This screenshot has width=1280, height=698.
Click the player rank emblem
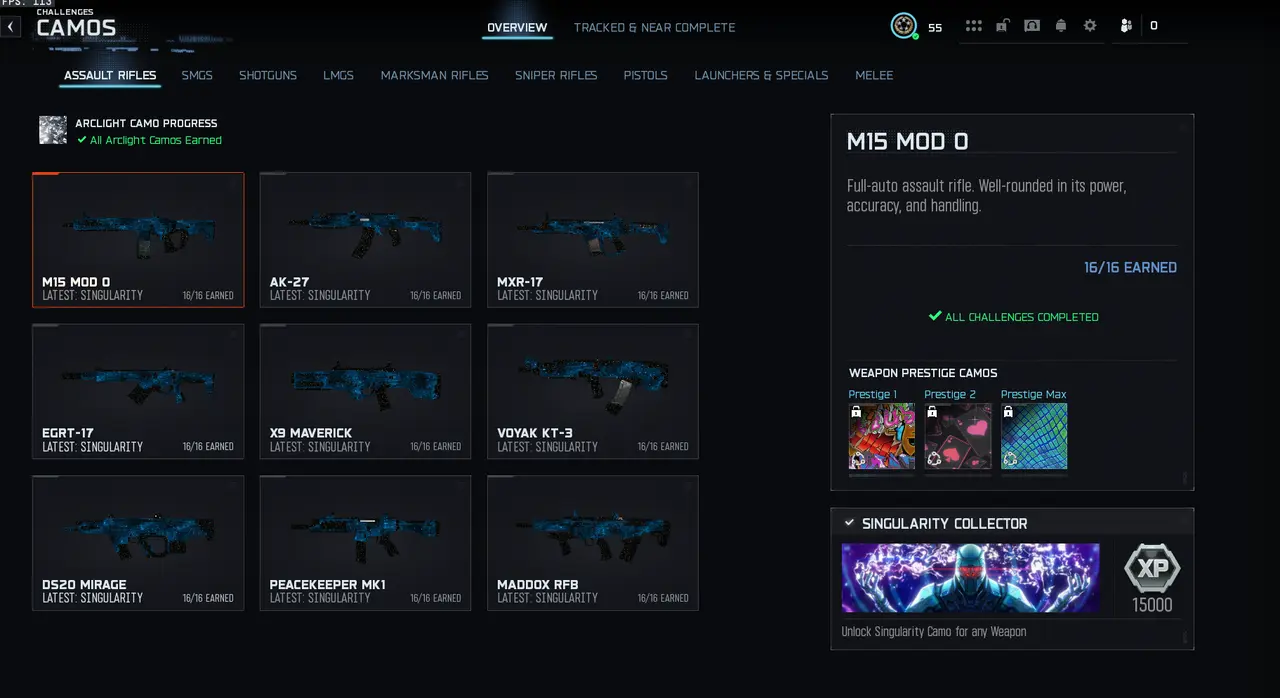pyautogui.click(x=904, y=26)
